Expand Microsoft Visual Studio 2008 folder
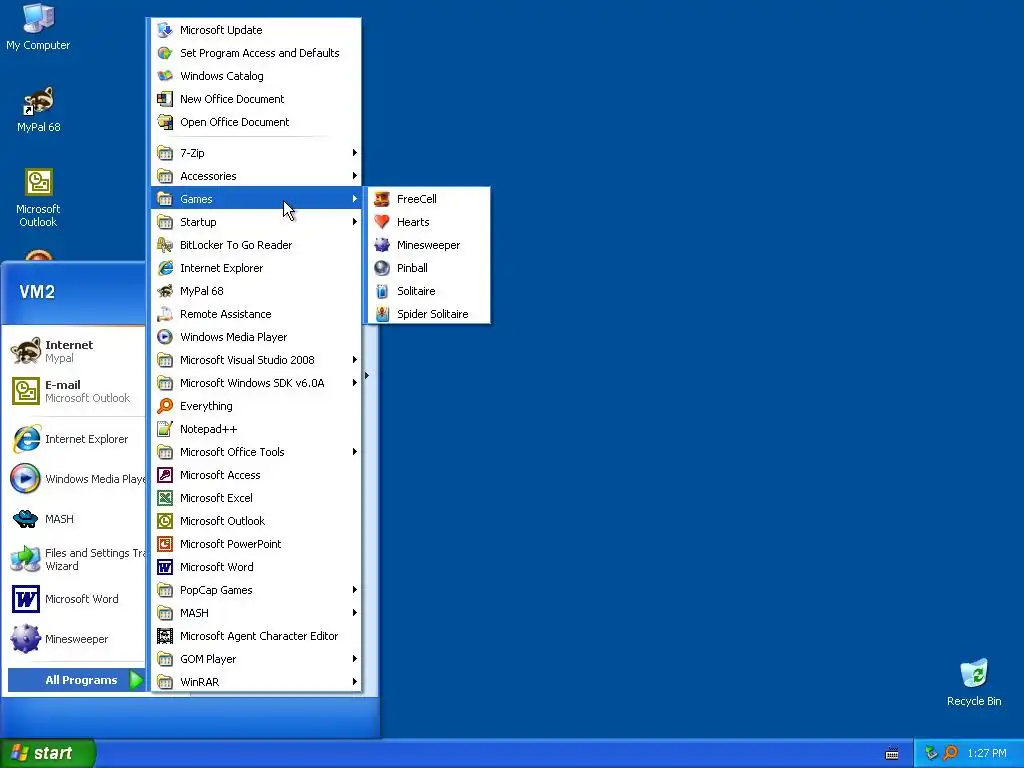The height and width of the screenshot is (768, 1024). [x=256, y=360]
